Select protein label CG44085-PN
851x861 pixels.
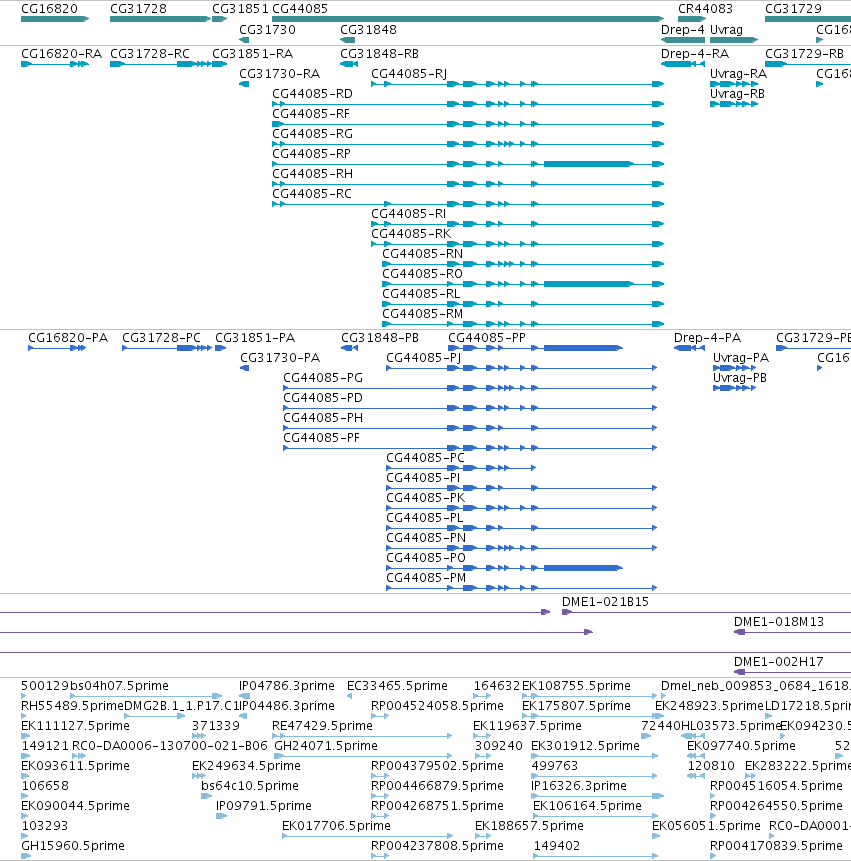click(426, 538)
